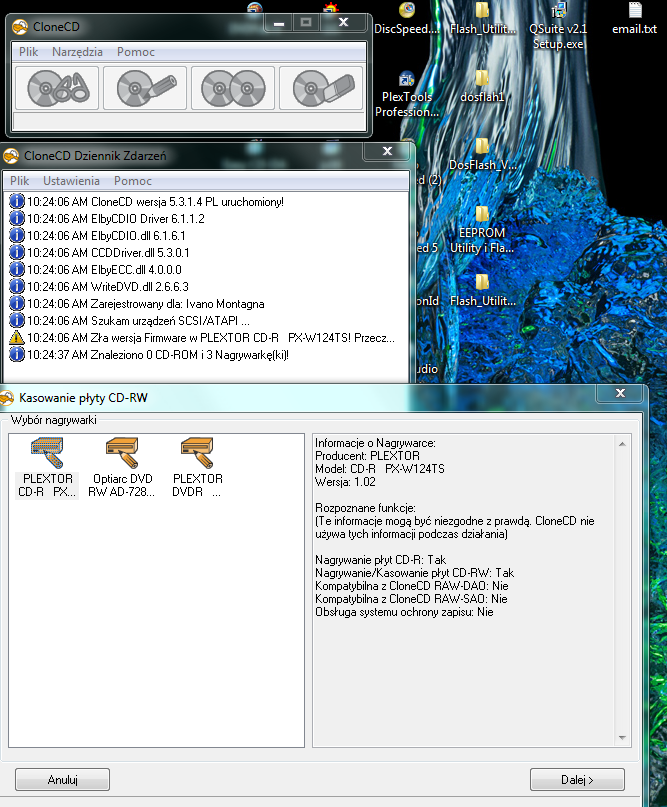Open the Plik menu in Dziennik Zdarzeń
Viewport: 667px width, 807px height.
tap(20, 181)
